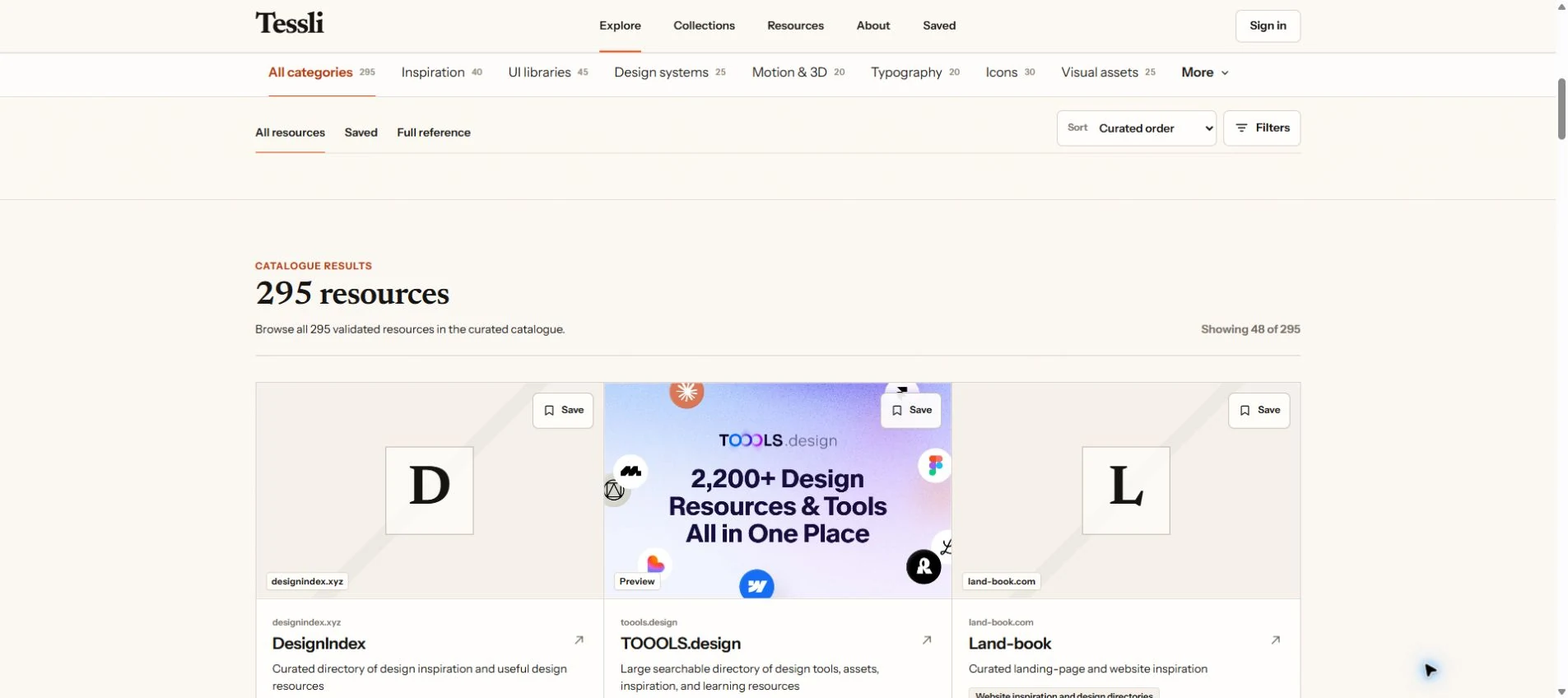Save the TOOOLS.design card
1568x698 pixels.
click(x=911, y=410)
